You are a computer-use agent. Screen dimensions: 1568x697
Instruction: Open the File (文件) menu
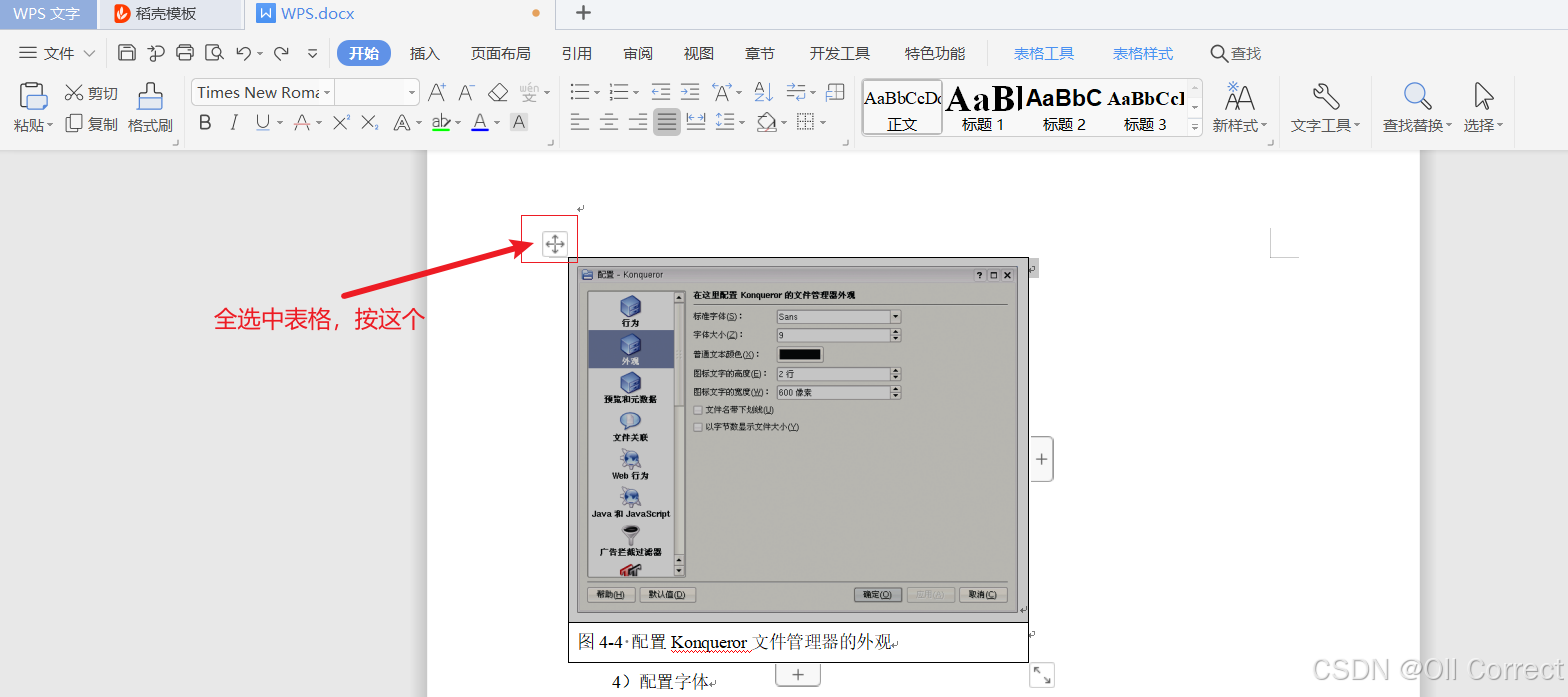(x=57, y=53)
